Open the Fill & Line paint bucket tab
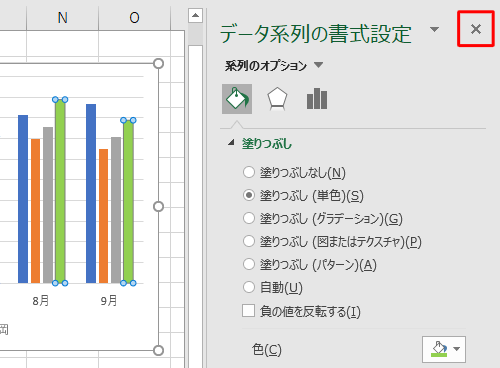This screenshot has width=500, height=368. 237,99
